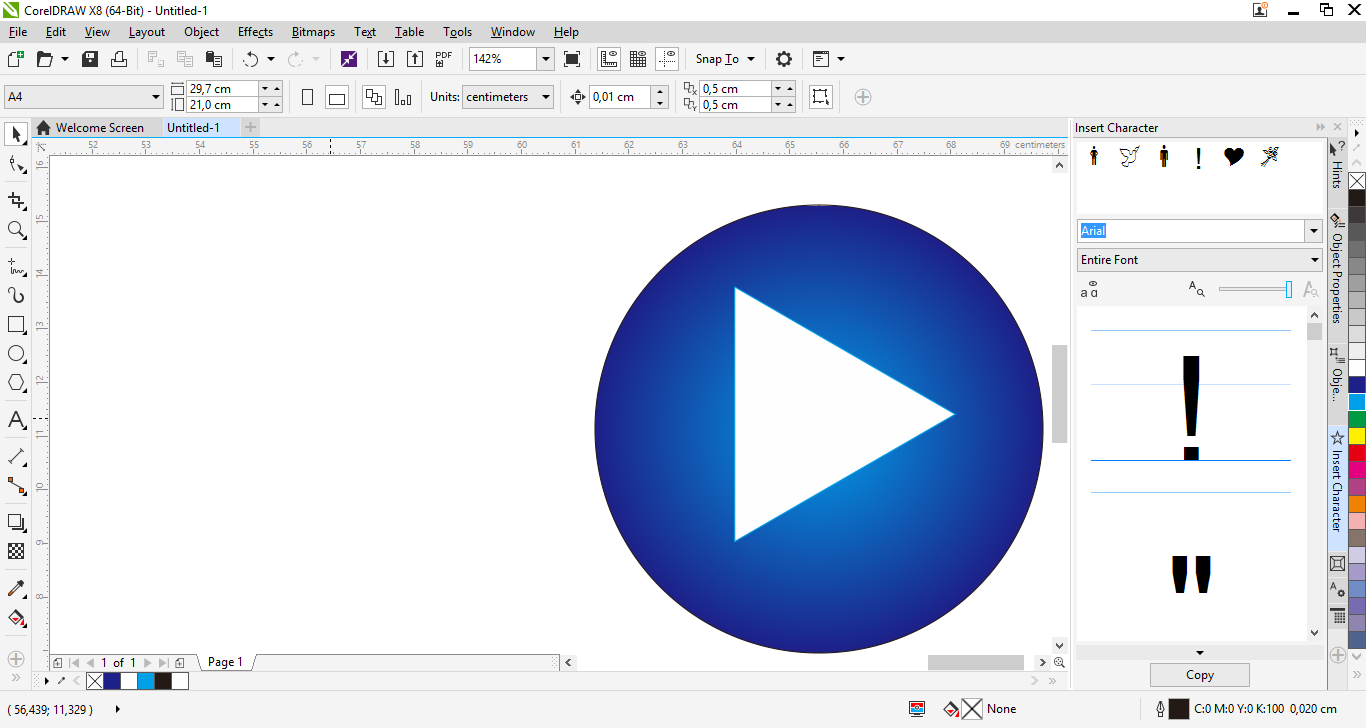This screenshot has height=728, width=1366.
Task: Select the Rectangle tool
Action: click(x=16, y=325)
